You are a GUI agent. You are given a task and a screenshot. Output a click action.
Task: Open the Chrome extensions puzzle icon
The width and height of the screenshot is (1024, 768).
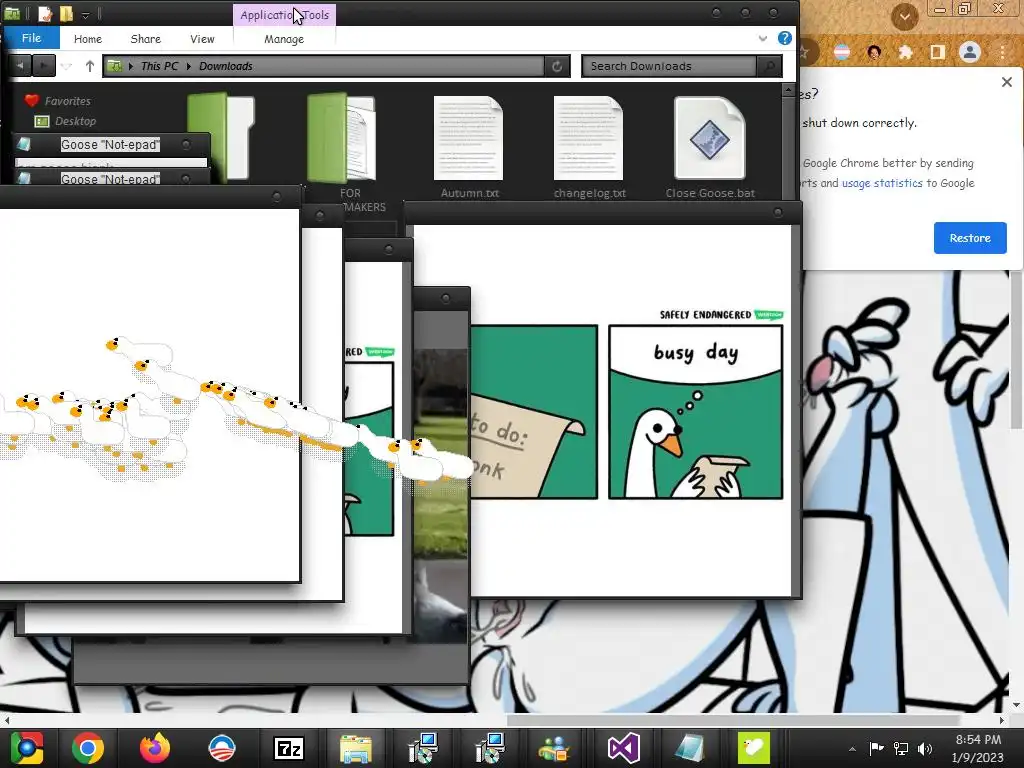[905, 52]
